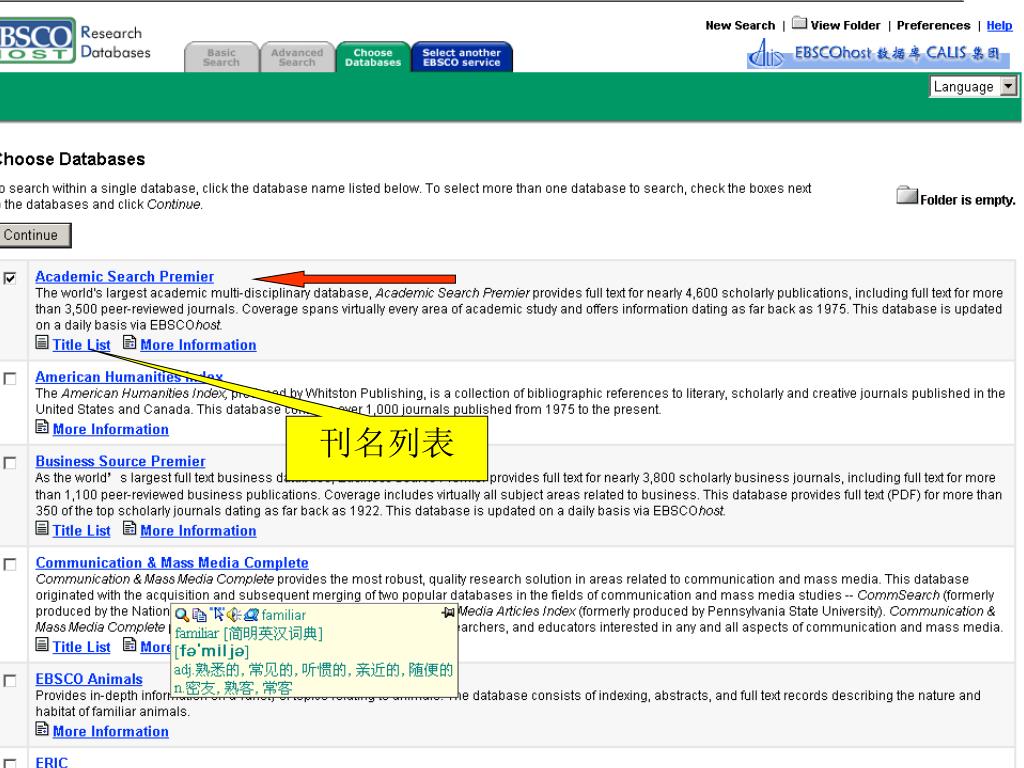Image resolution: width=1024 pixels, height=768 pixels.
Task: Click Title List icon under Academic Search Premier
Action: pos(42,342)
